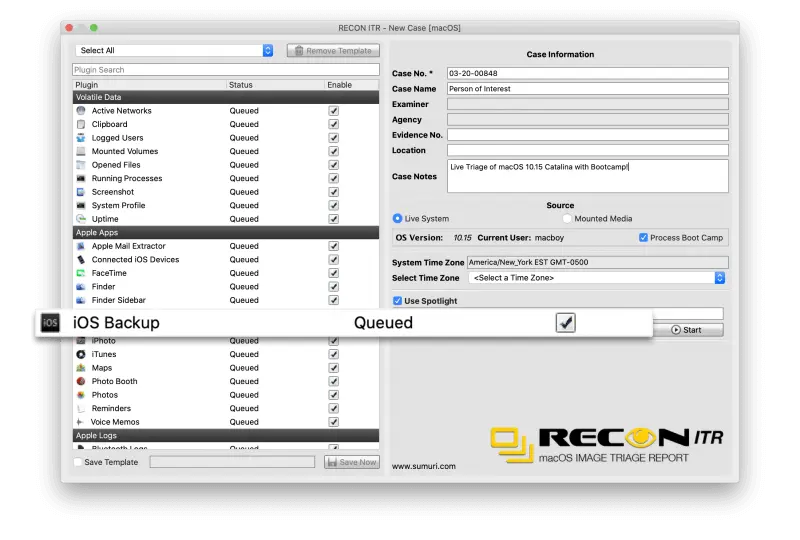Click the Agency input field

(x=588, y=119)
